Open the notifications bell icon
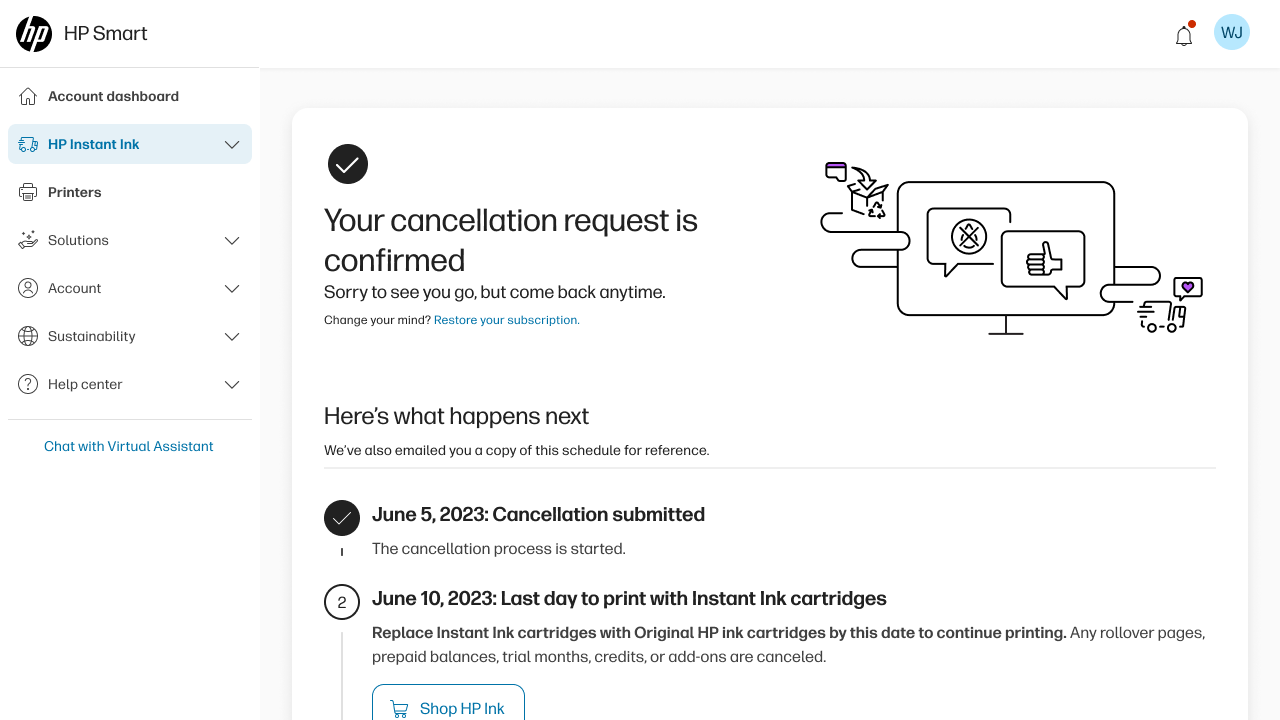1280x720 pixels. point(1184,34)
